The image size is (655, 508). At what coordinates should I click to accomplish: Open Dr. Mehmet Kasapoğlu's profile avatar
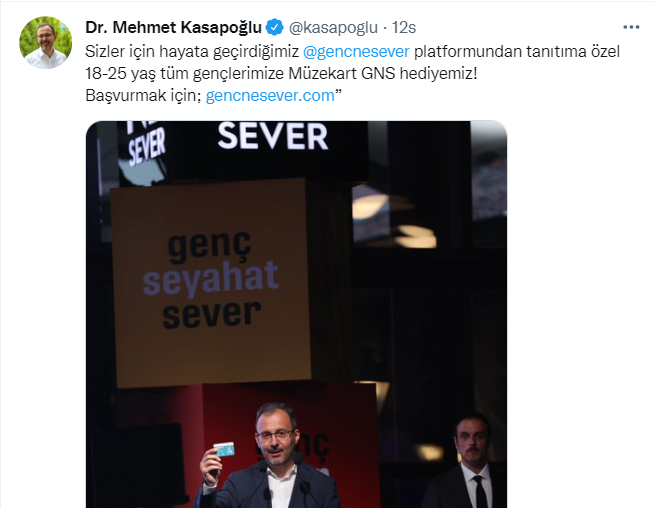(46, 42)
